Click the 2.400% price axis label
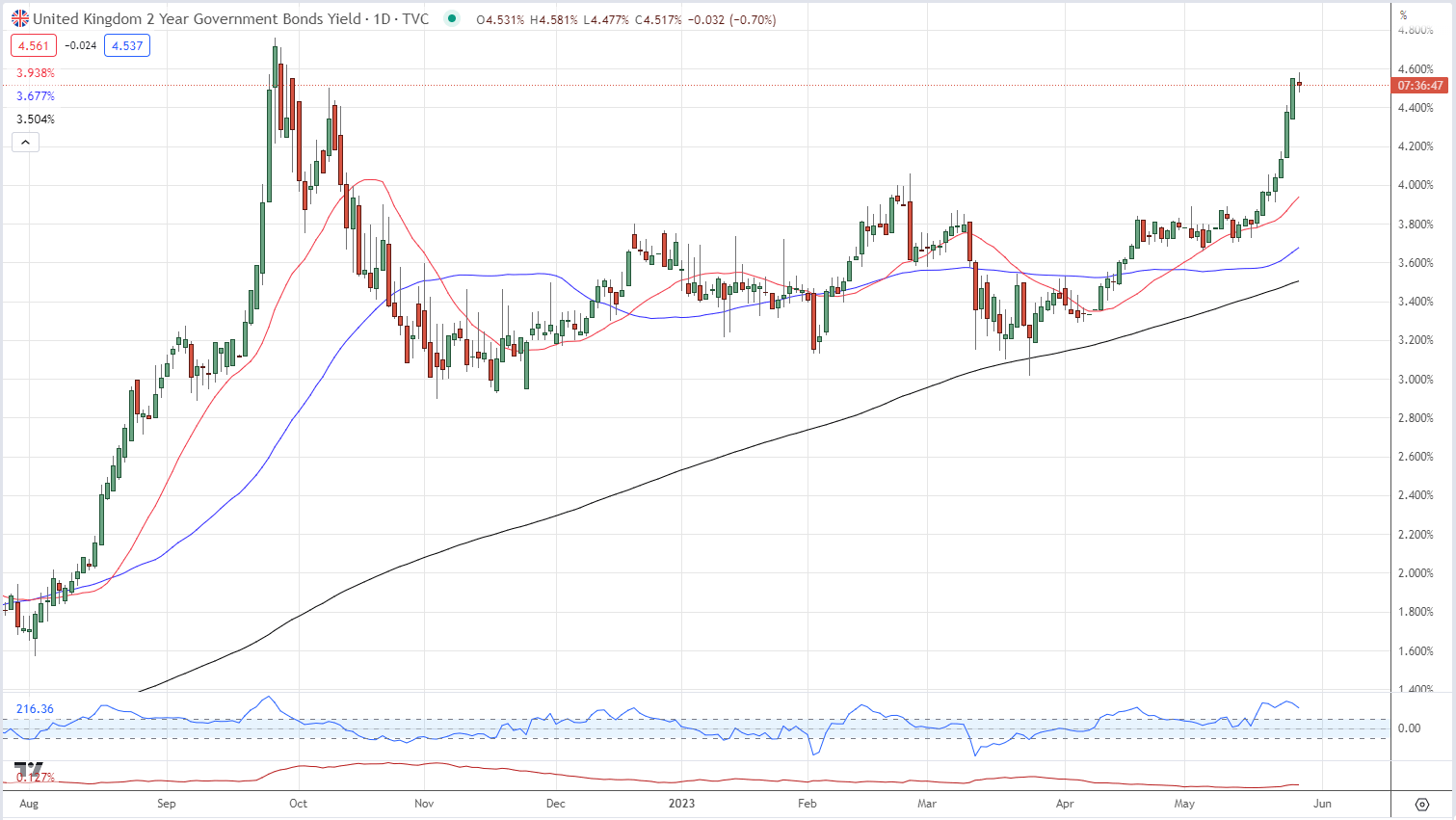 click(1416, 495)
